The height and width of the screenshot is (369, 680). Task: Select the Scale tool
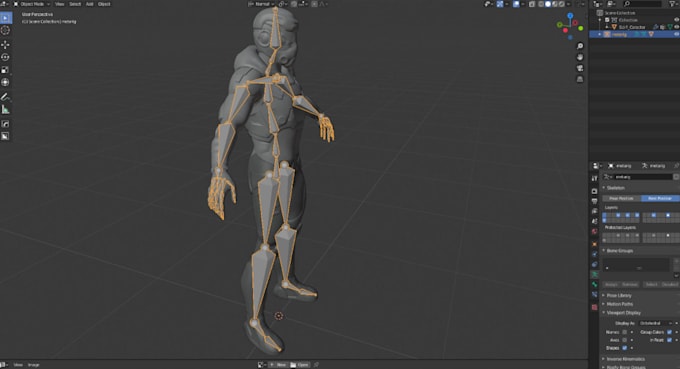tap(5, 70)
